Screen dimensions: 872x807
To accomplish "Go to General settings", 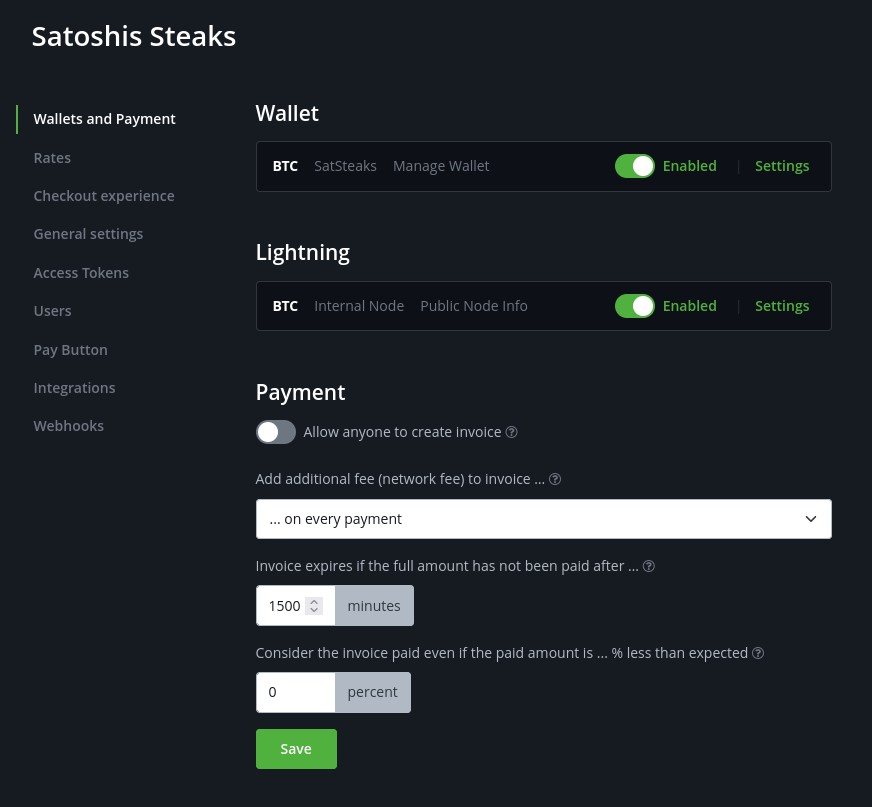I will [x=88, y=234].
